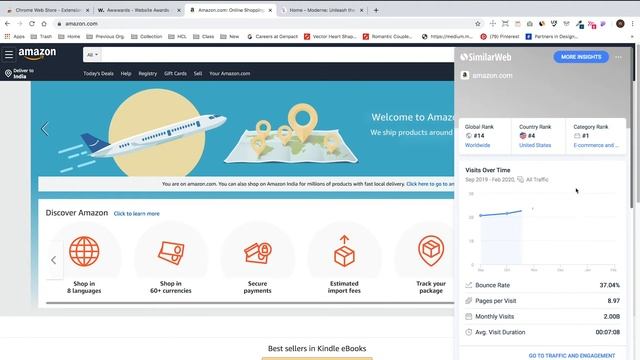Select the Secure payments icon

[258, 253]
